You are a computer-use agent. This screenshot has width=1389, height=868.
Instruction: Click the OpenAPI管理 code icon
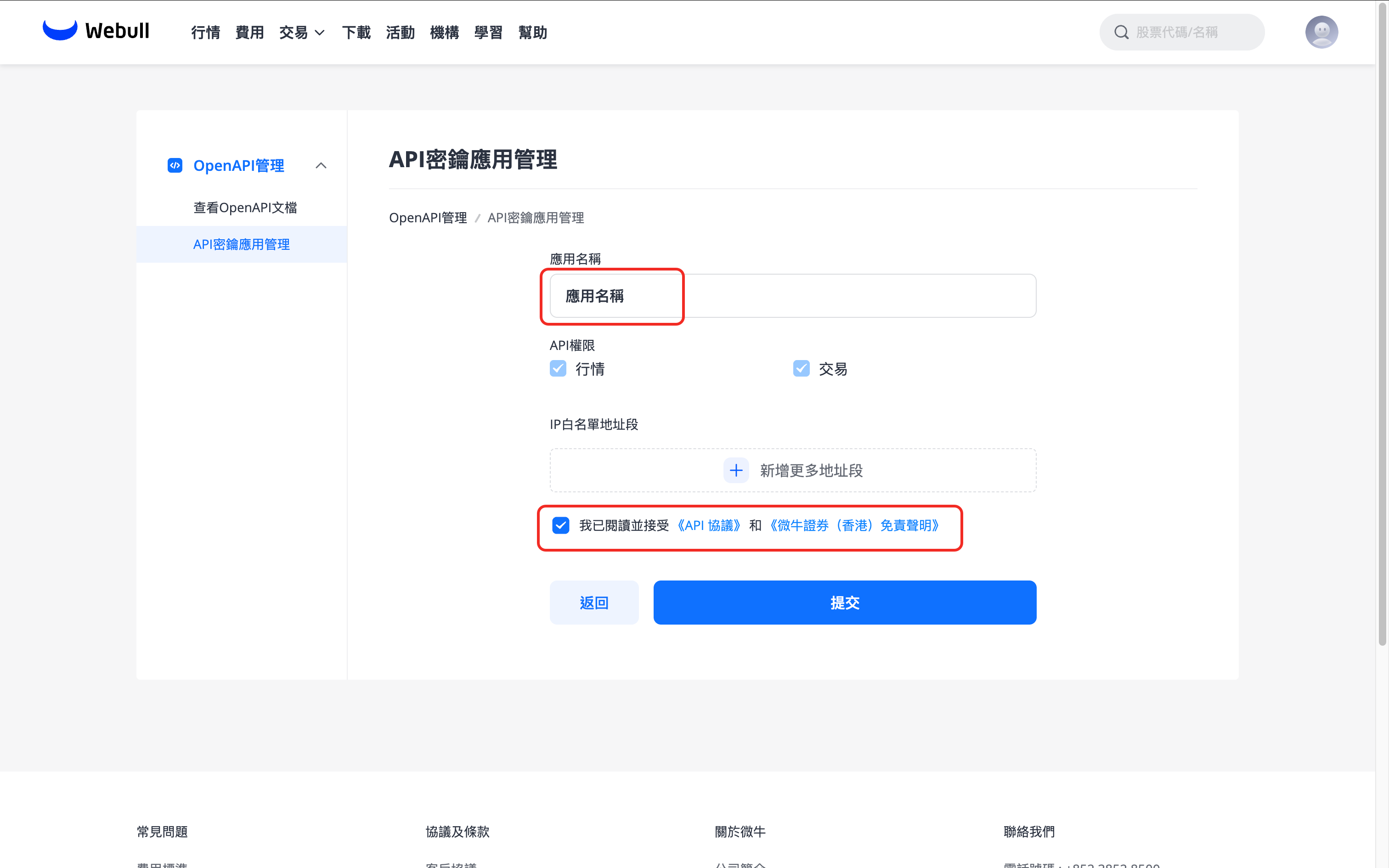(x=175, y=165)
